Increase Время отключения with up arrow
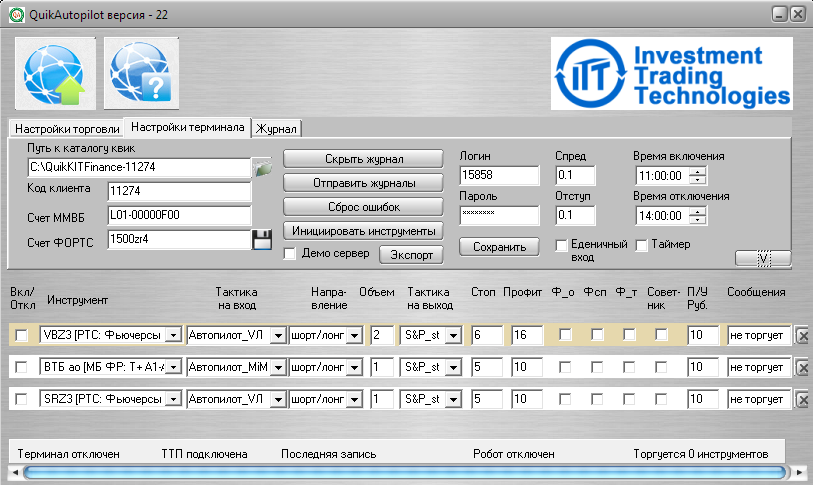The image size is (813, 485). pyautogui.click(x=698, y=212)
